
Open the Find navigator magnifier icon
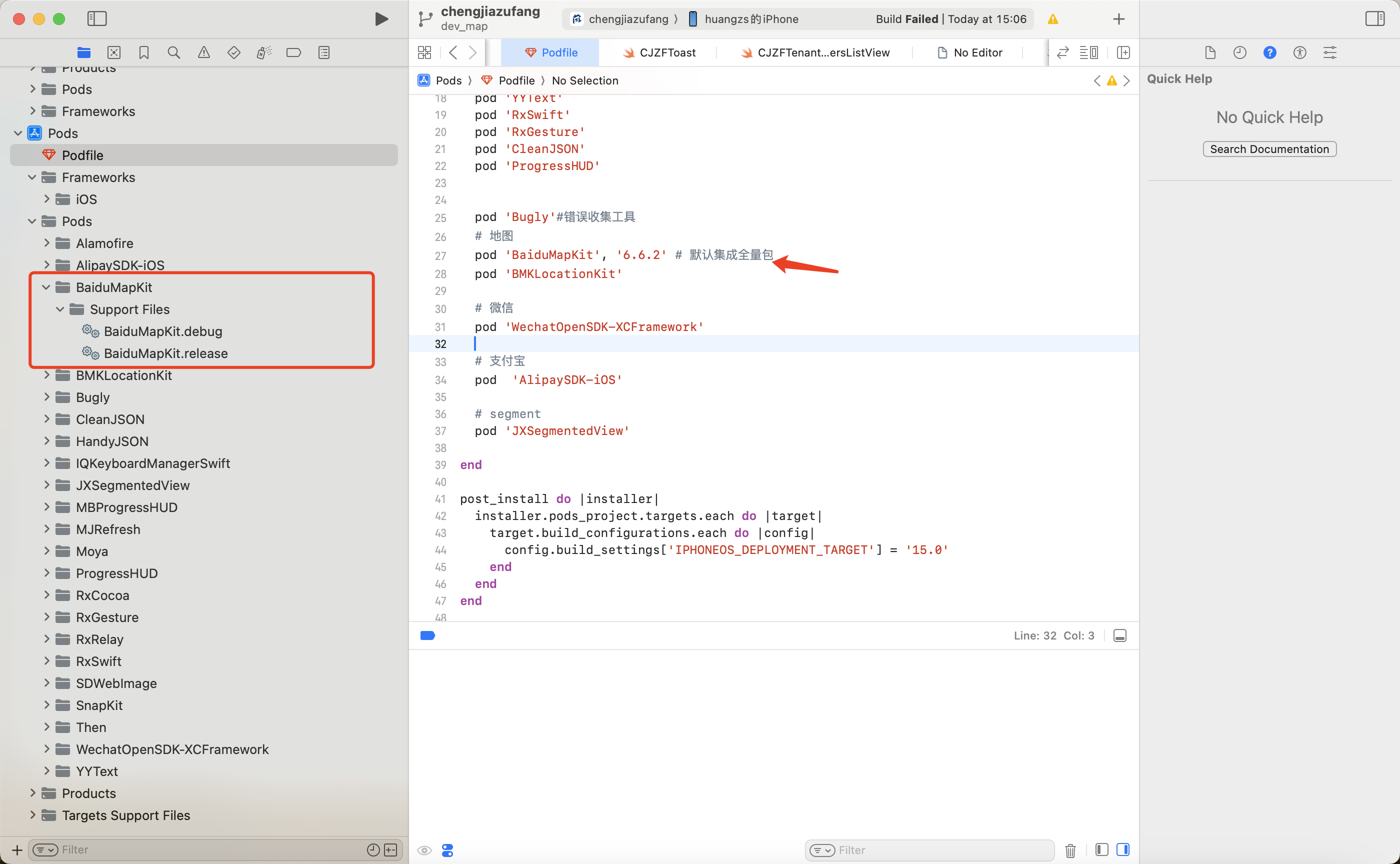173,52
